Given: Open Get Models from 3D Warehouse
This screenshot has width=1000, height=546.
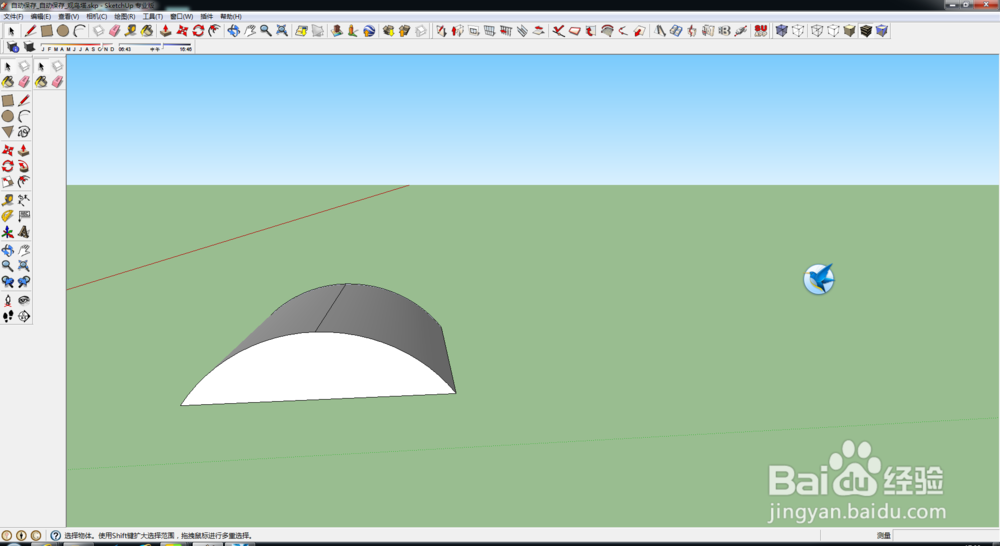Looking at the screenshot, I should tap(388, 31).
